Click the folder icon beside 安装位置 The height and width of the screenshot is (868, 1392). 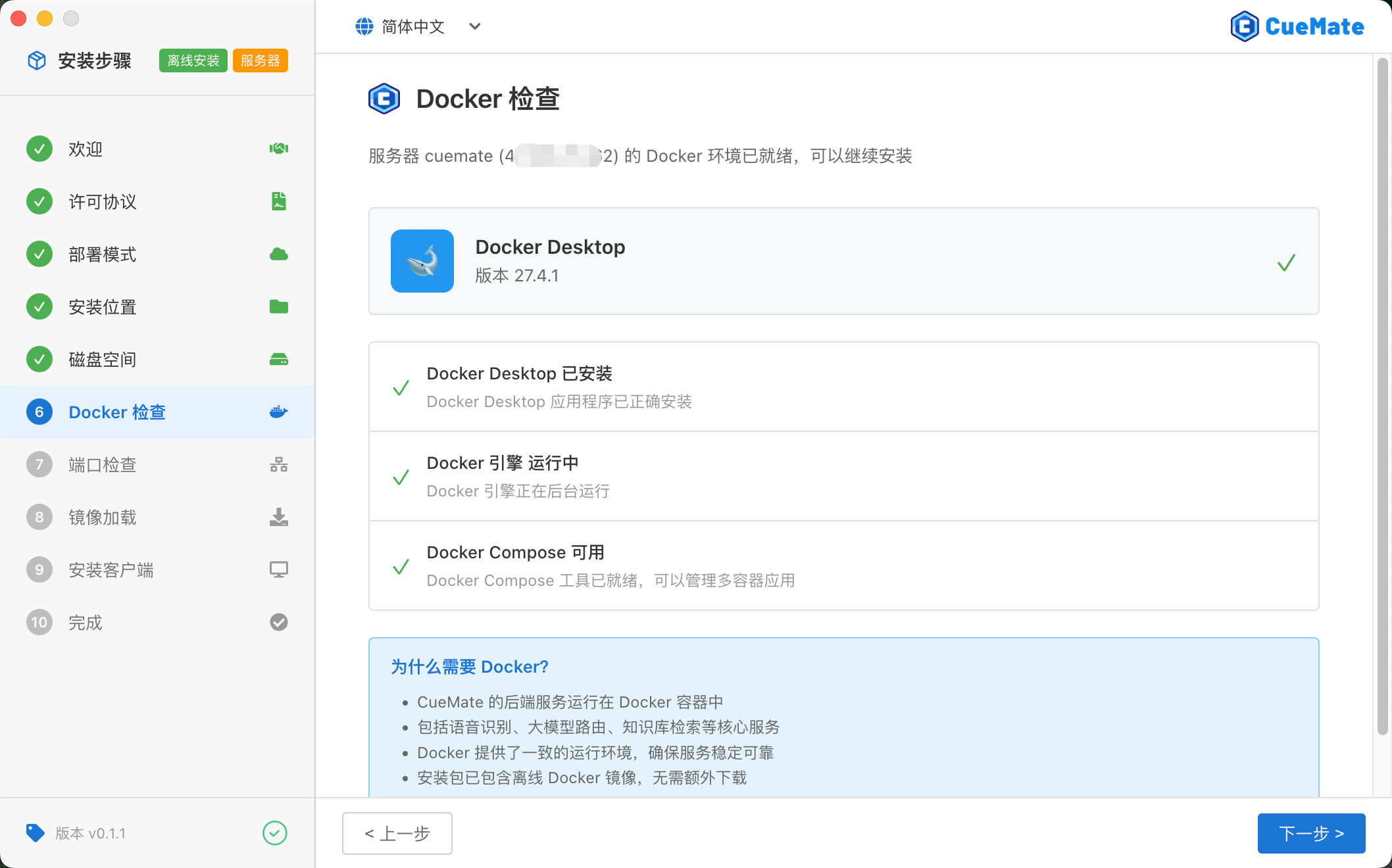point(278,306)
